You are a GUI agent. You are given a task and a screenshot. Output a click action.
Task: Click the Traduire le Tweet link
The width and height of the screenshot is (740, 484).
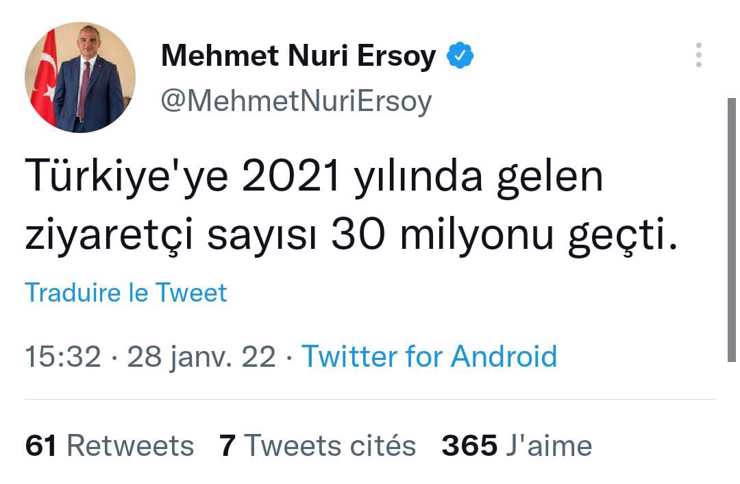tap(126, 293)
